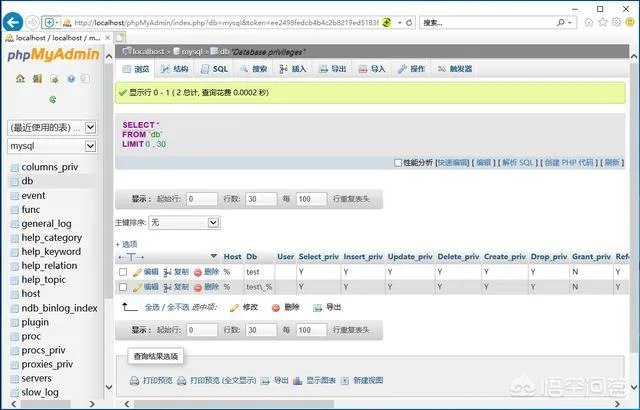Click the 解析 SQL link
This screenshot has width=640, height=410.
click(x=518, y=163)
